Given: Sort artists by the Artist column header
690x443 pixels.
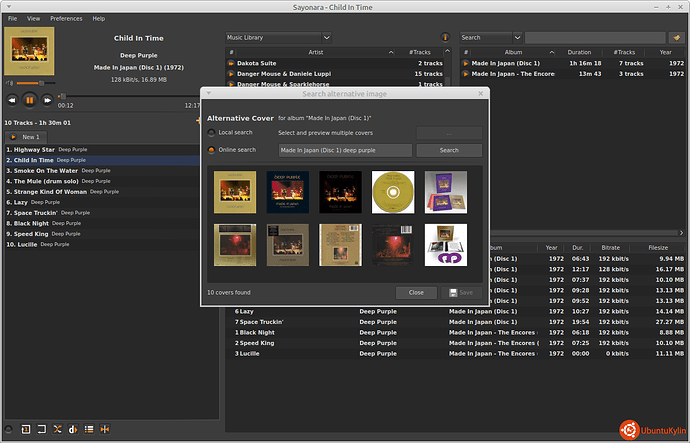Looking at the screenshot, I should coord(316,52).
